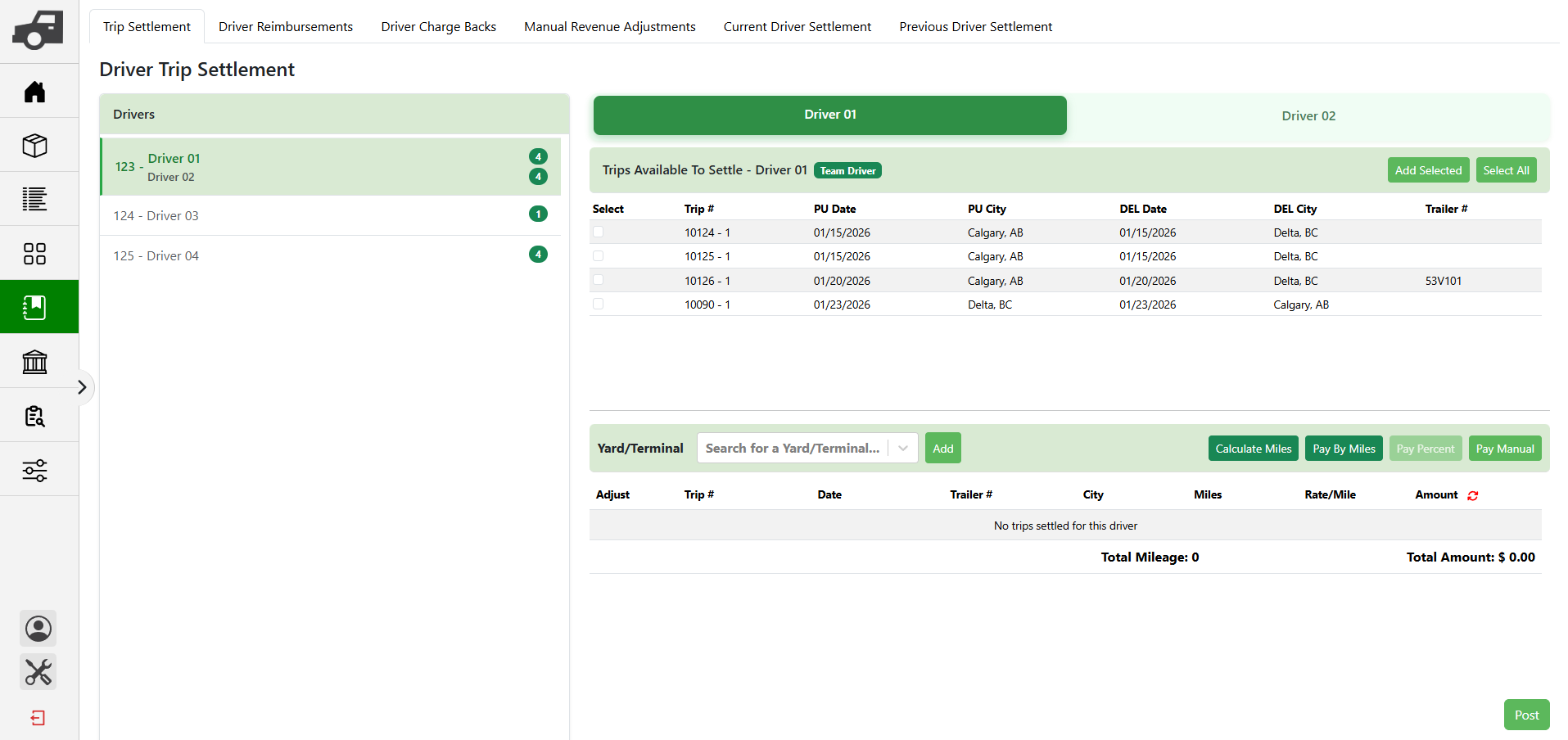
Task: Open the text list sidebar icon
Action: pos(34,199)
